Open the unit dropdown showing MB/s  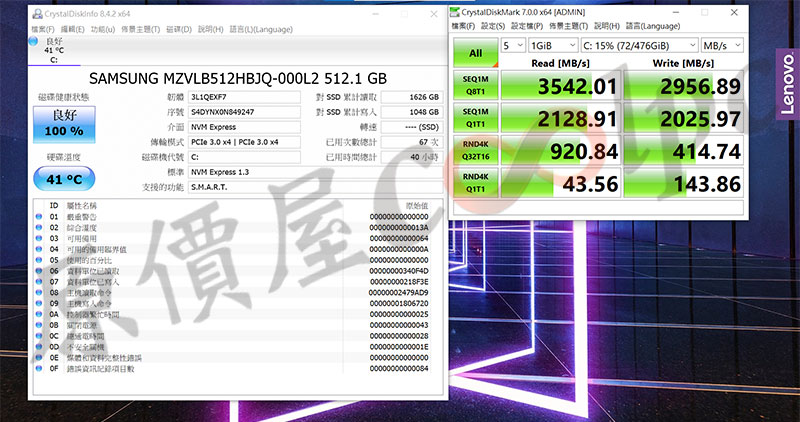tap(722, 45)
